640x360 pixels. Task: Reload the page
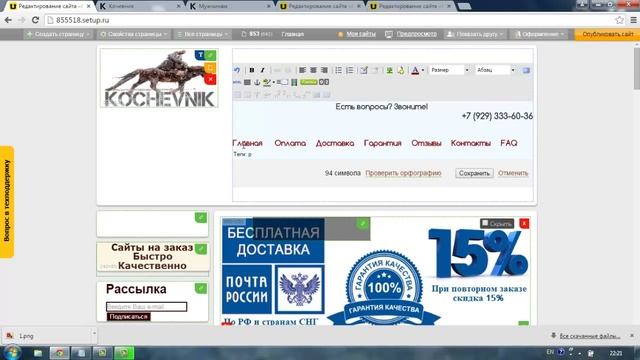tap(36, 20)
